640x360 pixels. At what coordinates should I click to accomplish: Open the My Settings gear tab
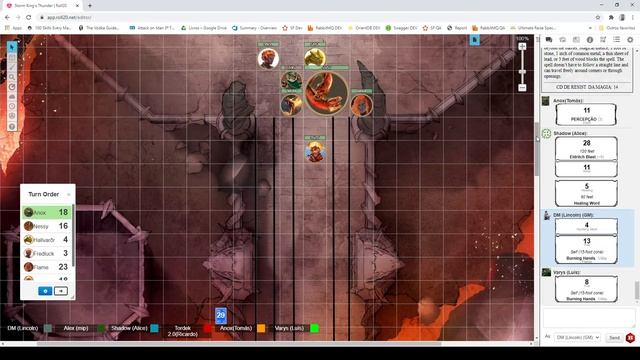point(630,40)
